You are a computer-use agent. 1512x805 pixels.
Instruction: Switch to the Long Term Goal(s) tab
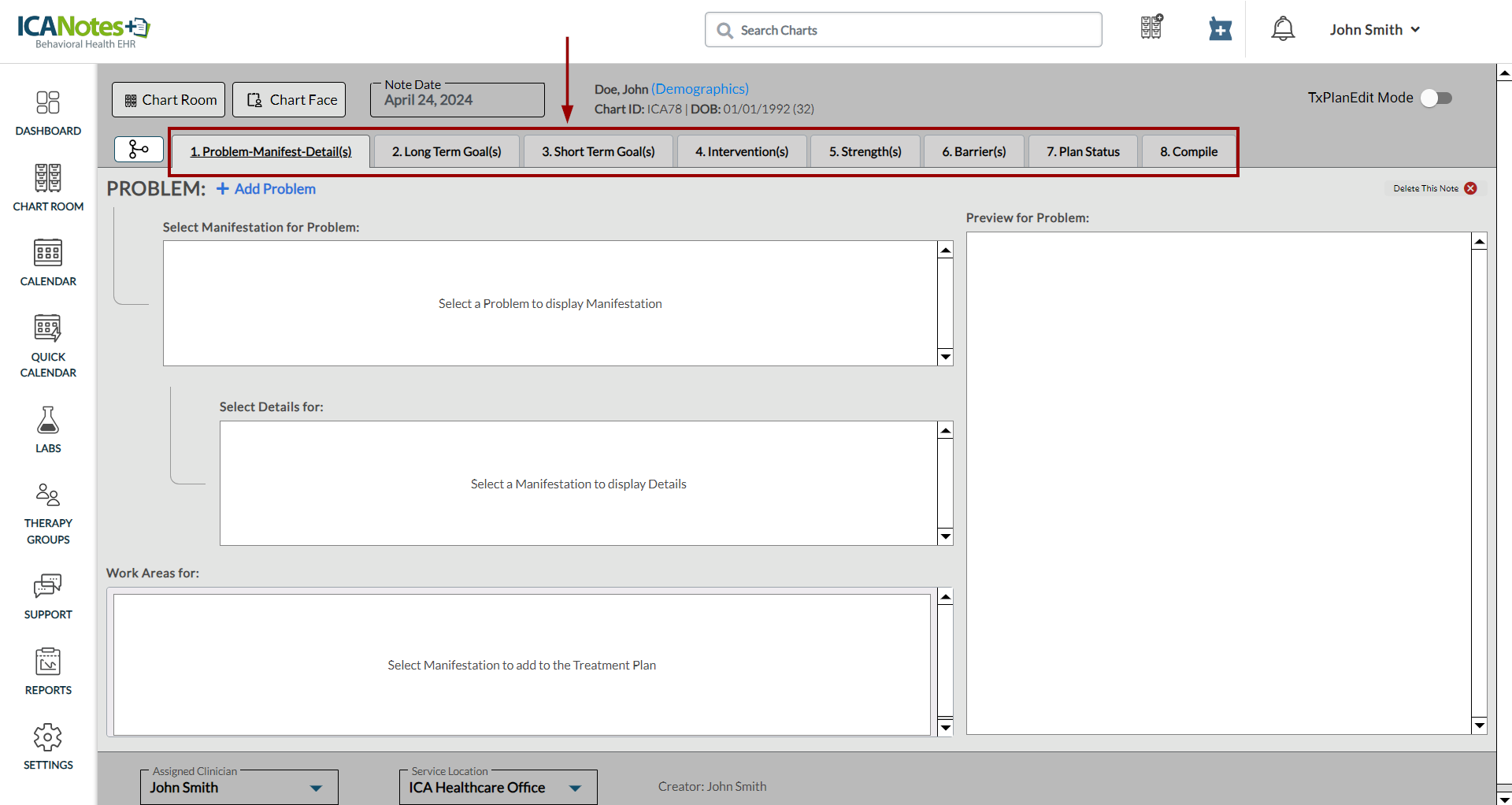pos(447,151)
